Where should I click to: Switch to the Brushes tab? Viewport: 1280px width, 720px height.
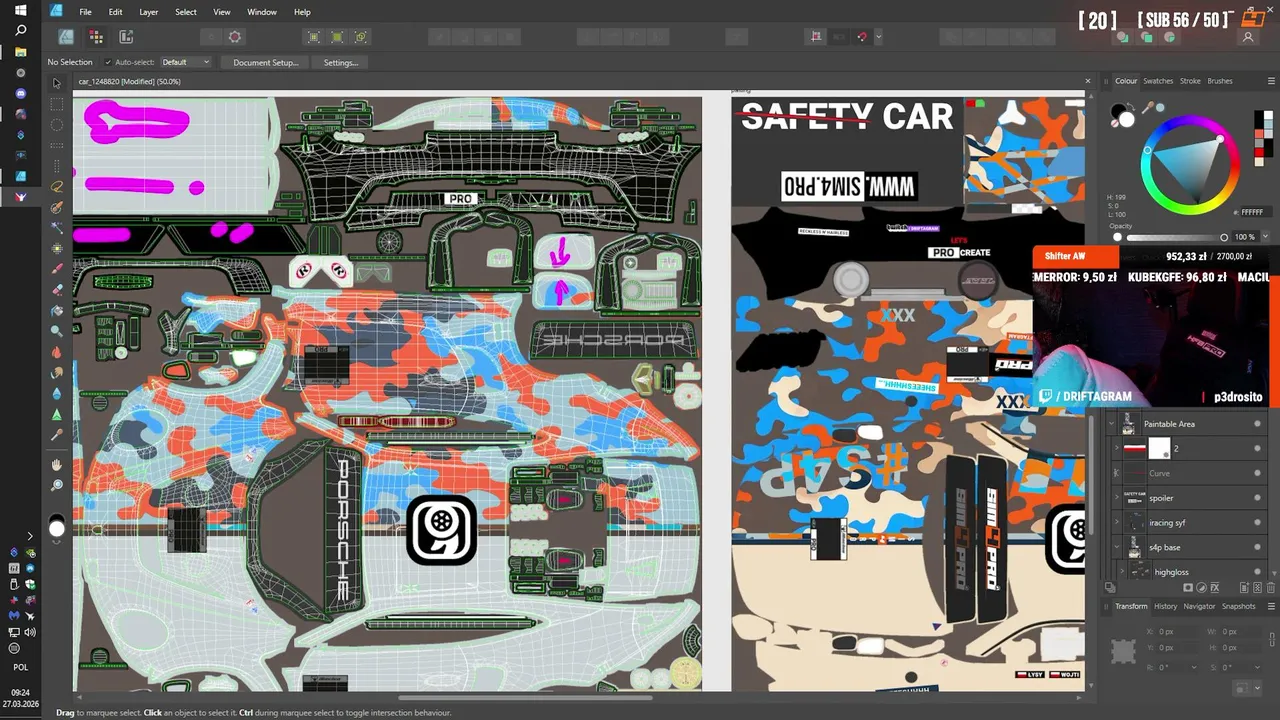[x=1220, y=81]
